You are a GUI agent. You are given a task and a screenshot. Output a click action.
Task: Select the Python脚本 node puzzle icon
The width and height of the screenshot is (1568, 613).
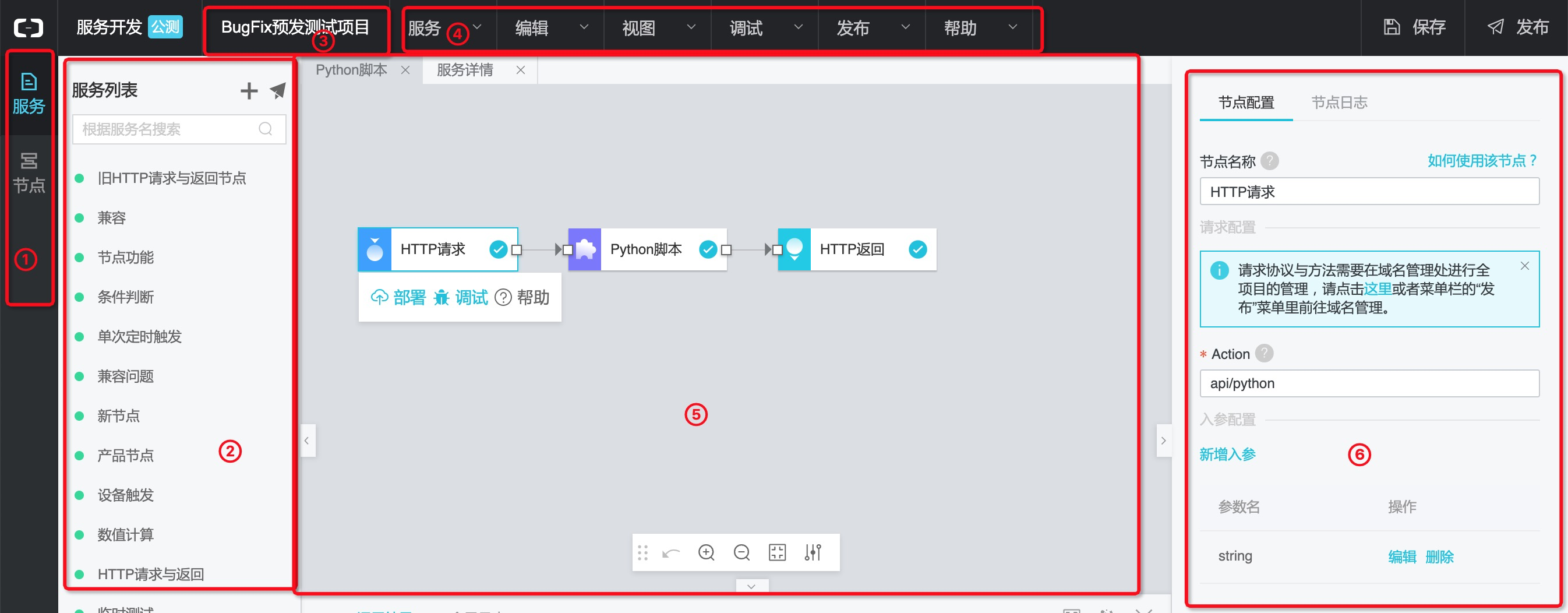click(x=585, y=249)
